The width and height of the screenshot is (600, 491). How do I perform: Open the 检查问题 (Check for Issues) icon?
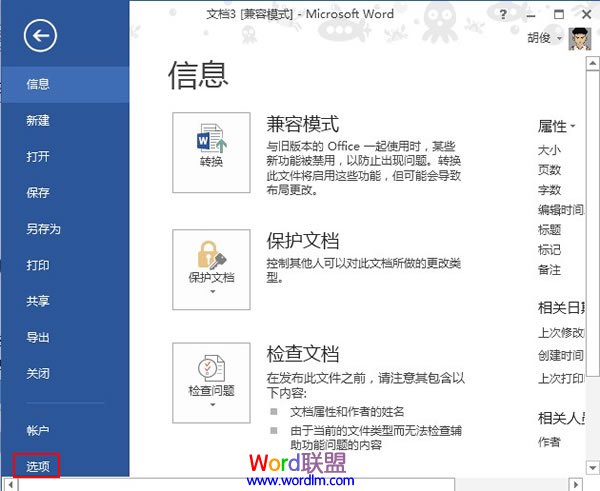[x=211, y=381]
